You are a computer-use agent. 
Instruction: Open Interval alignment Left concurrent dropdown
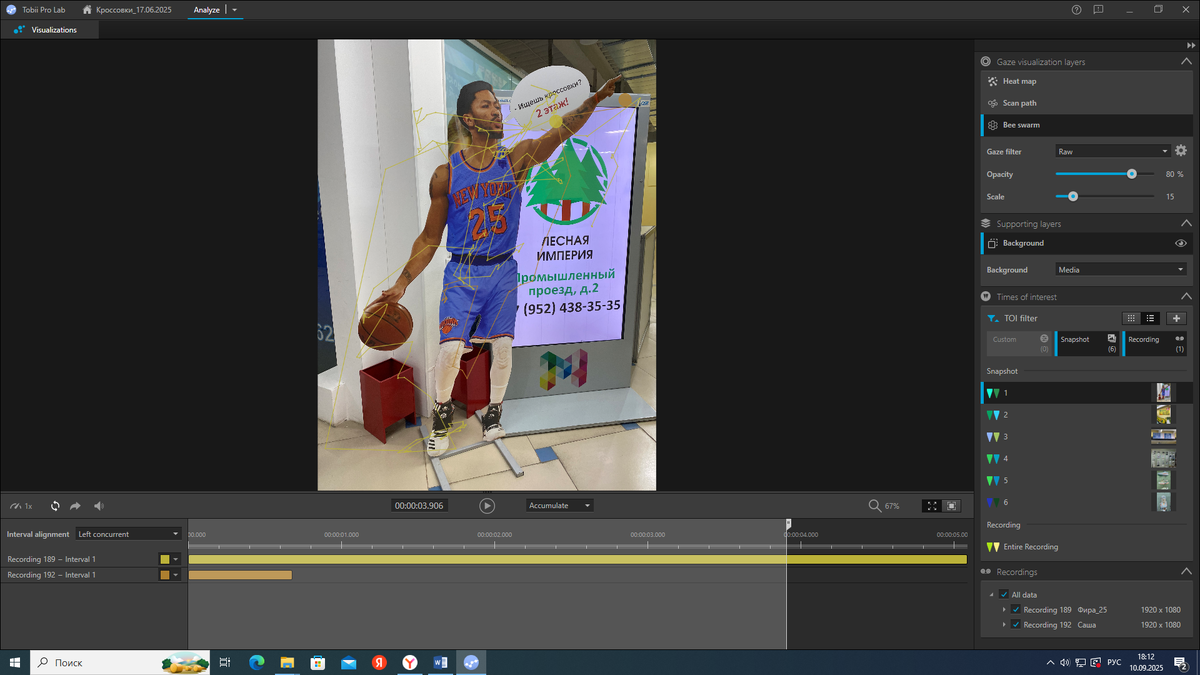coord(129,534)
